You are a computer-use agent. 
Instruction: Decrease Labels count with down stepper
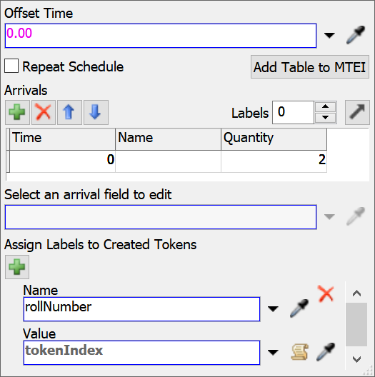325,118
